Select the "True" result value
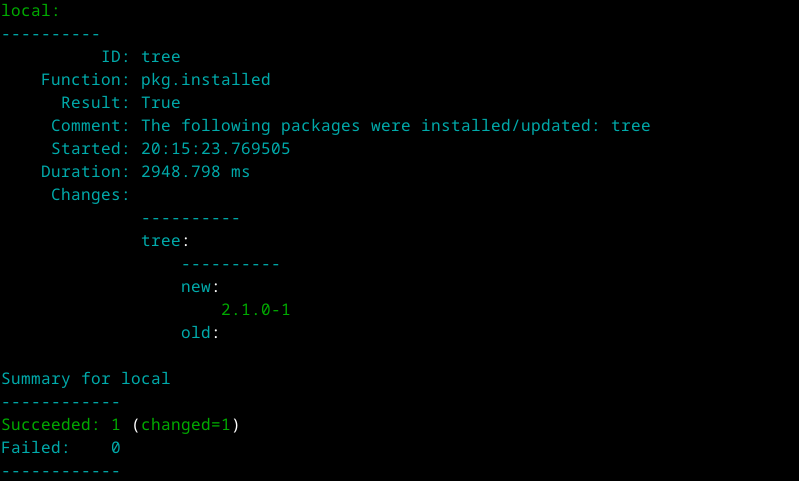This screenshot has width=799, height=481. [x=161, y=103]
